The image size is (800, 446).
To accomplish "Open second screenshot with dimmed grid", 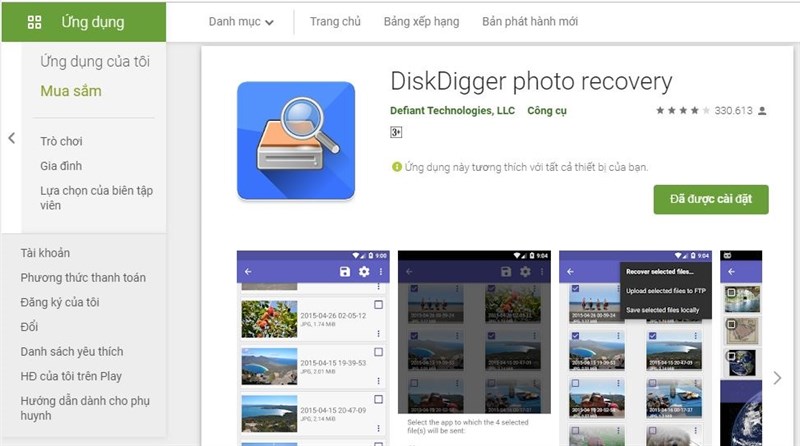I will (x=474, y=348).
